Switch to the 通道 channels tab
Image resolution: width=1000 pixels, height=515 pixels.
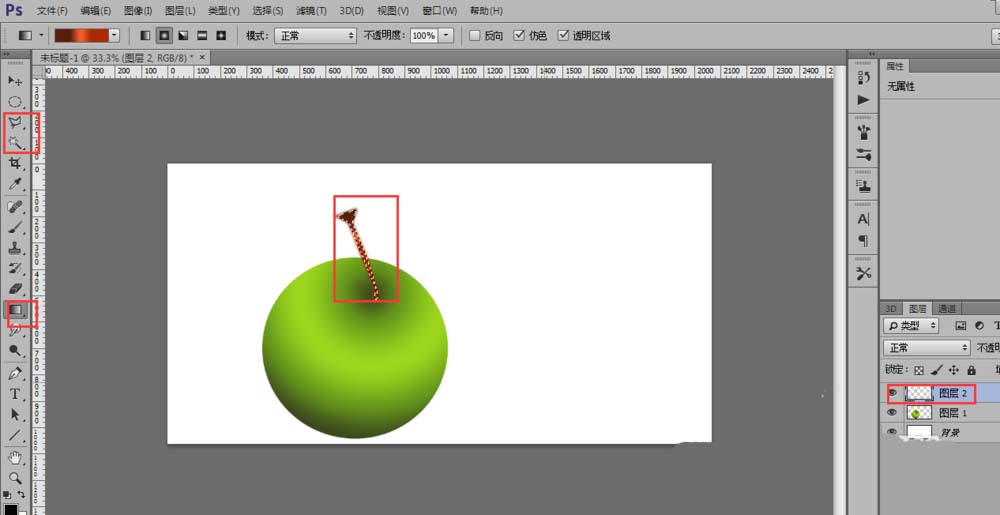[948, 308]
